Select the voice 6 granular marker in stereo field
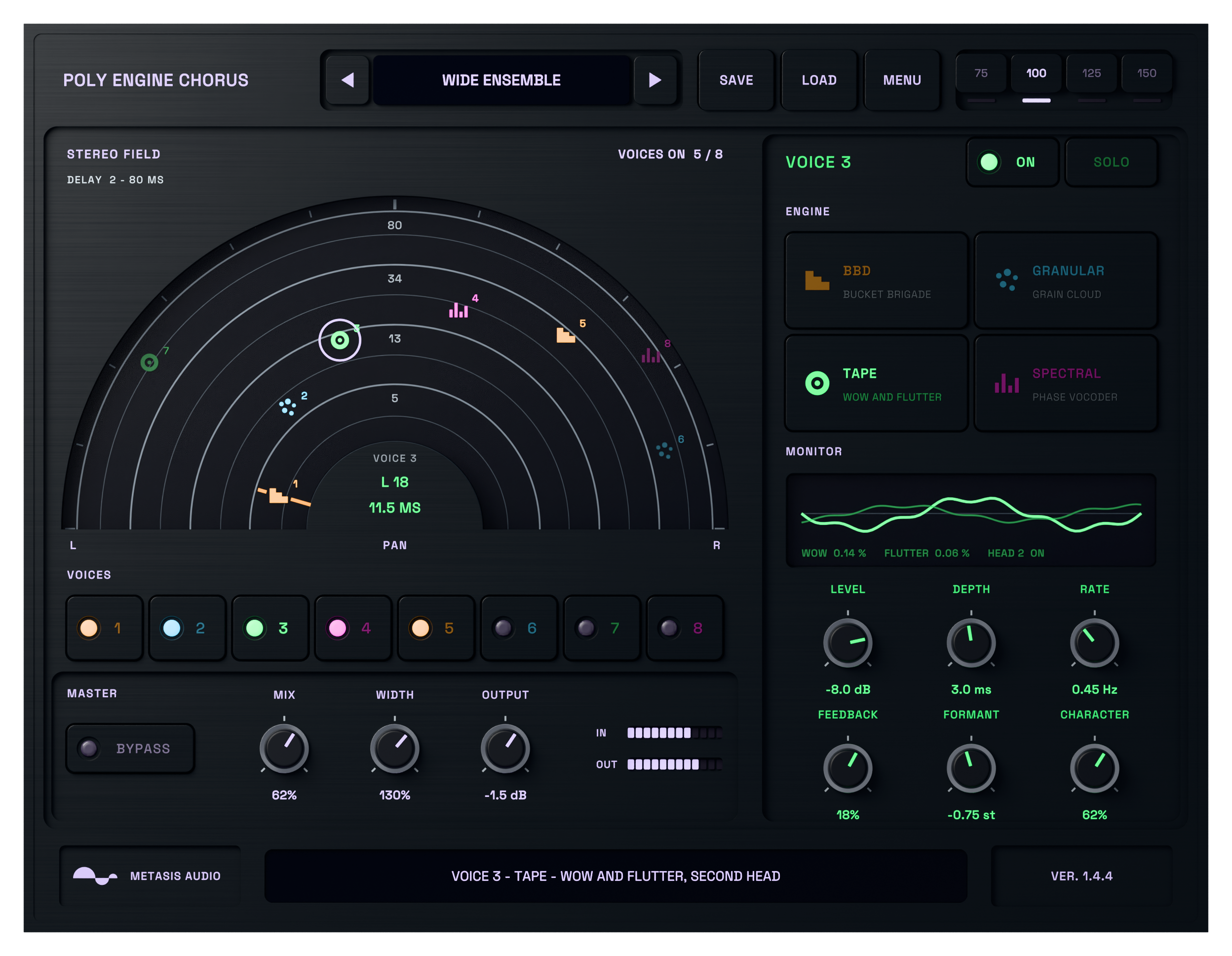 (664, 450)
